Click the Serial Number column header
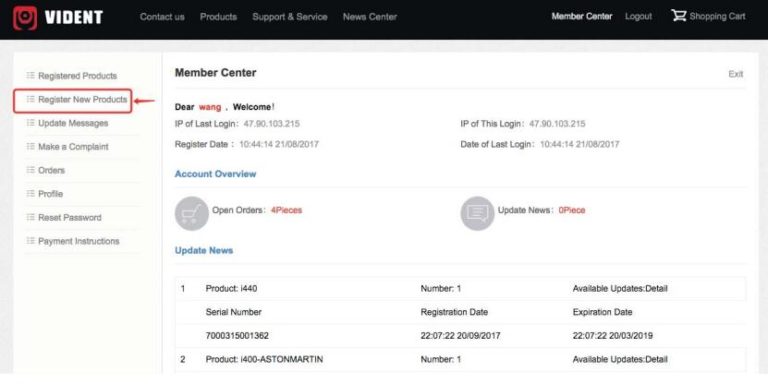Image resolution: width=768 pixels, height=384 pixels. [234, 312]
